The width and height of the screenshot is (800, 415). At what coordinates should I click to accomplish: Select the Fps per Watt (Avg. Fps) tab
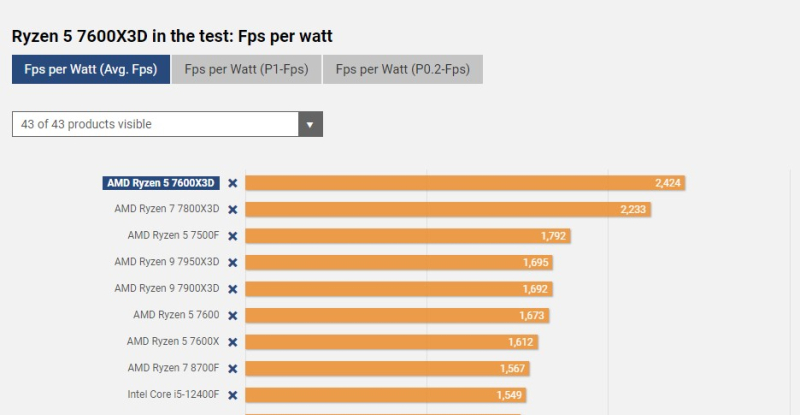[91, 70]
